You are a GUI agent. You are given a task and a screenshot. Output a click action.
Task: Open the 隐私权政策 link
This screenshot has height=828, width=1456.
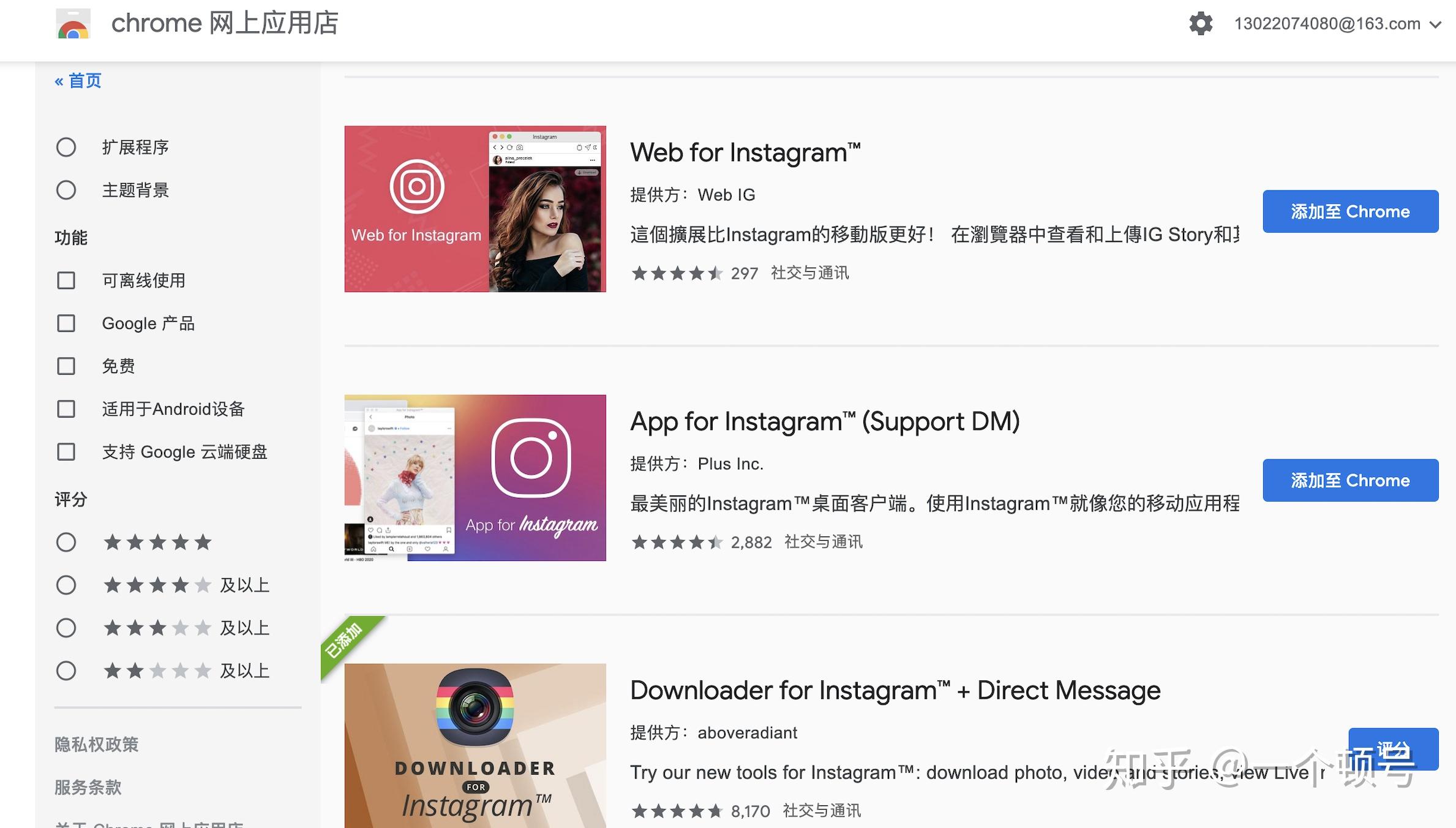tap(97, 744)
